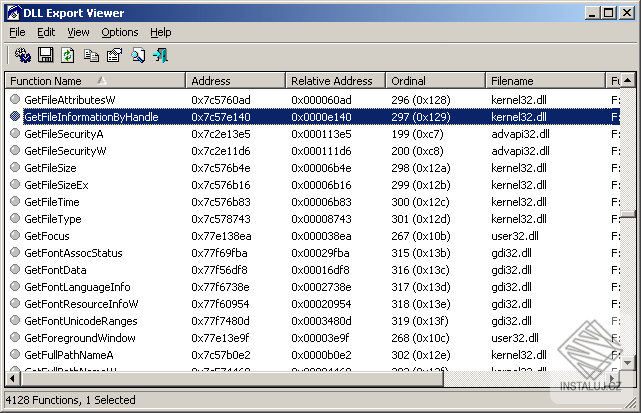The width and height of the screenshot is (641, 413).
Task: Click relative address 0x000113e5 cell
Action: coord(321,134)
